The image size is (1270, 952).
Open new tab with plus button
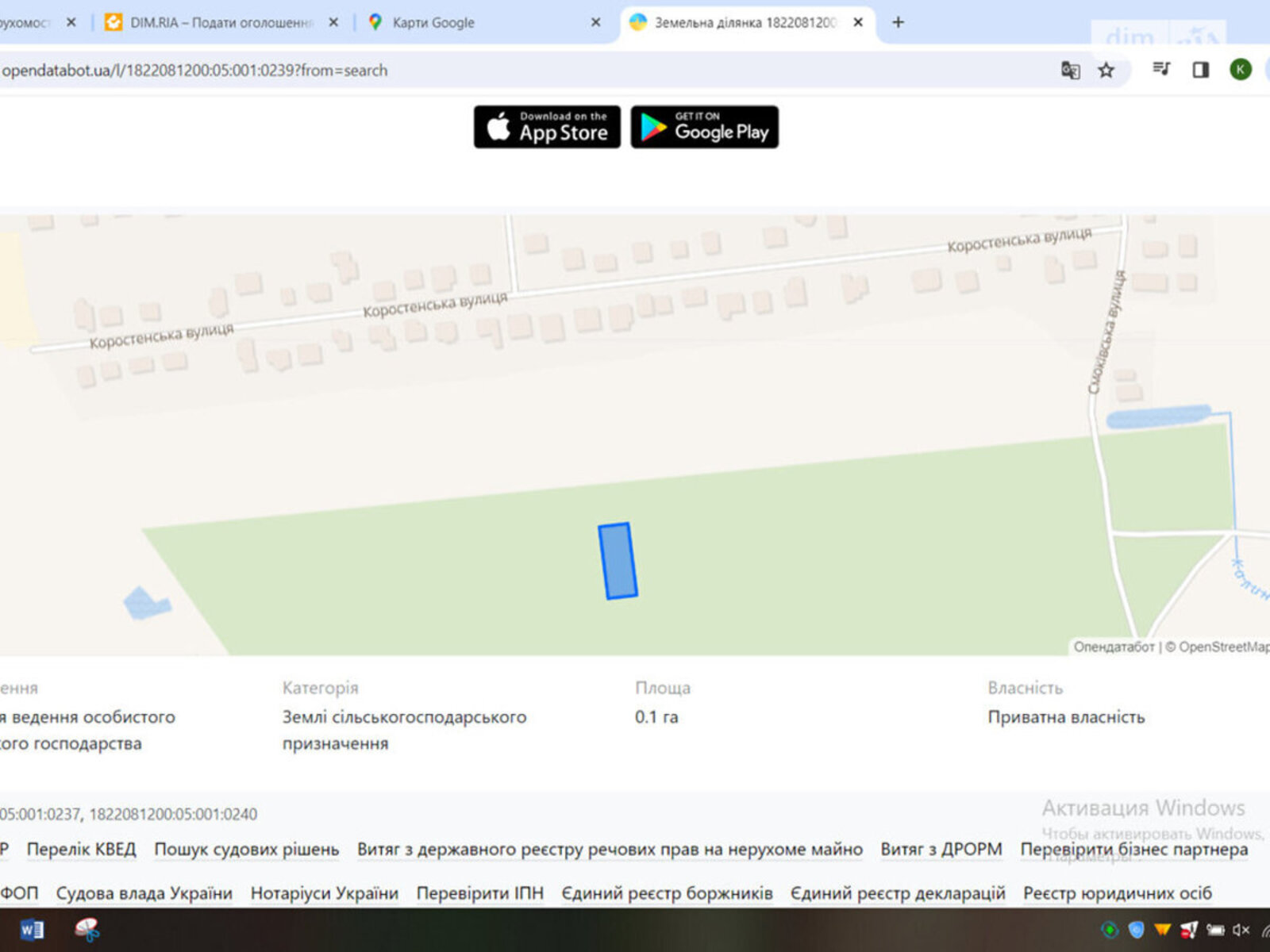898,22
